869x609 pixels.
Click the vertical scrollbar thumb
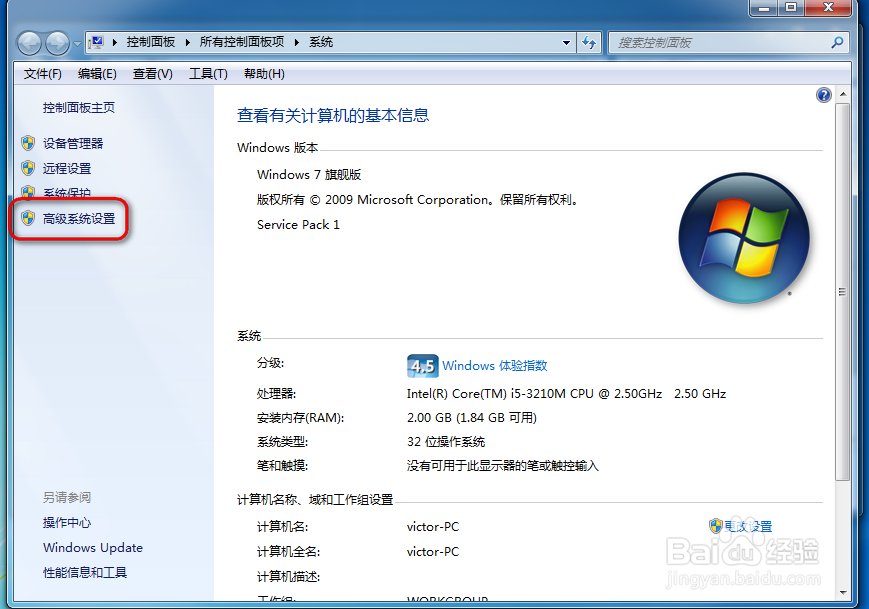point(842,291)
